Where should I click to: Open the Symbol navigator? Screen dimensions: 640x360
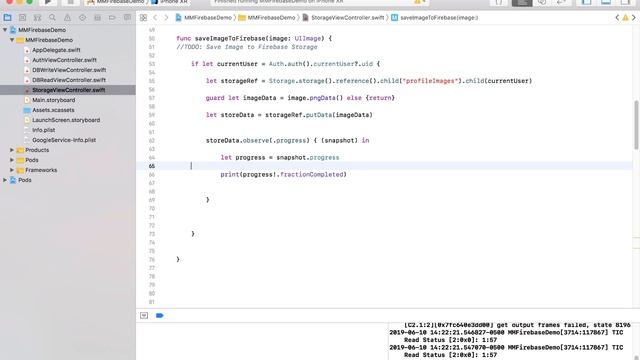[37, 18]
